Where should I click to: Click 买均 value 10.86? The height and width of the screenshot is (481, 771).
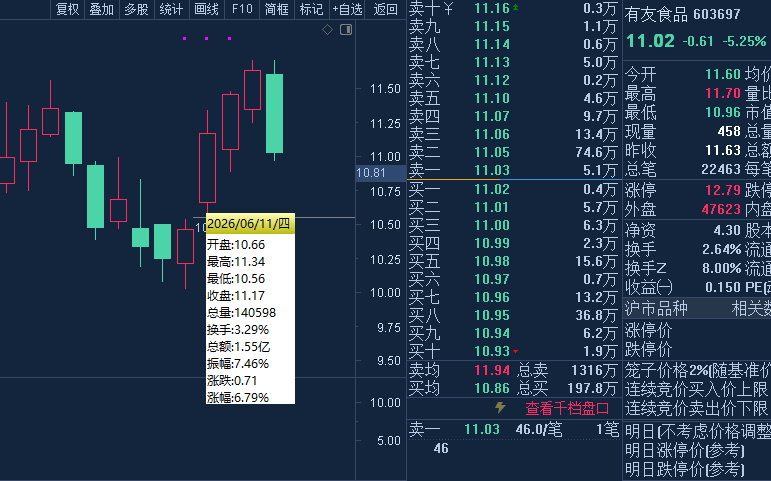492,389
